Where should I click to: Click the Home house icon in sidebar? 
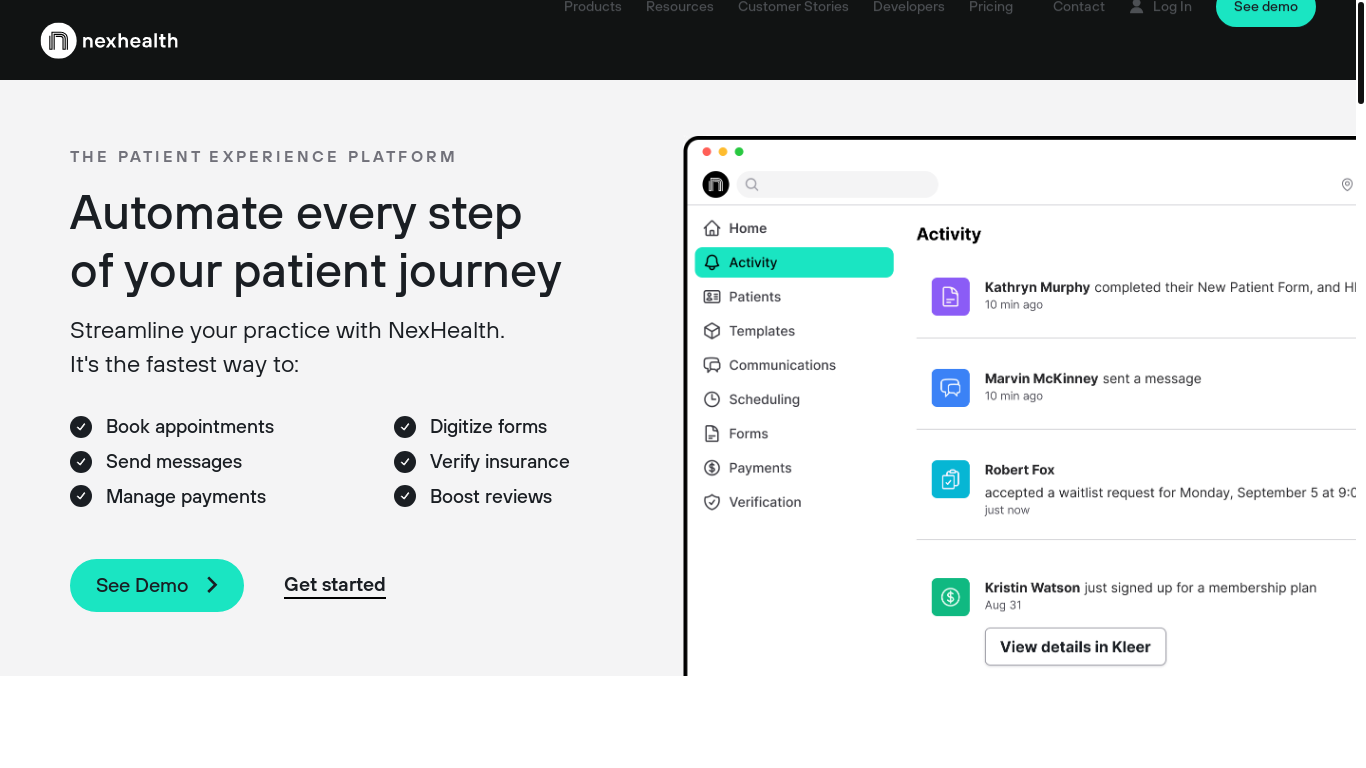coord(712,228)
